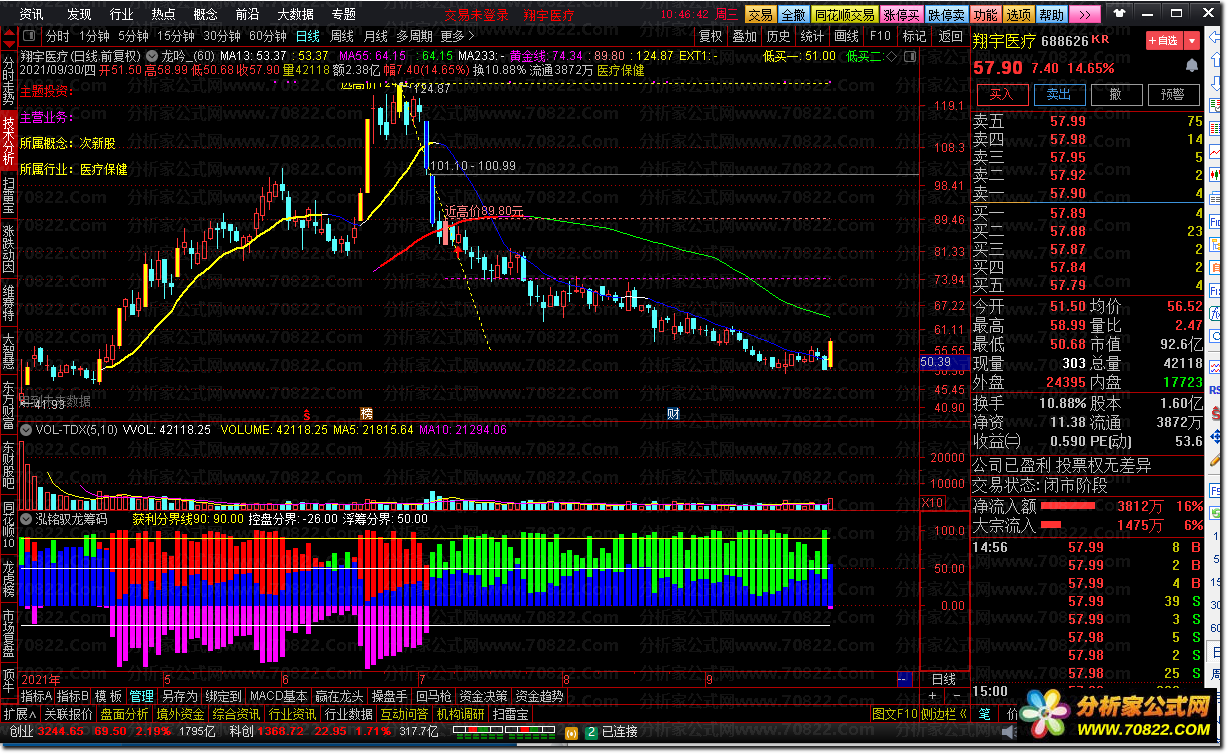Open the 技术分析 left sidebar tab
Viewport: 1229px width, 754px height.
tap(9, 141)
